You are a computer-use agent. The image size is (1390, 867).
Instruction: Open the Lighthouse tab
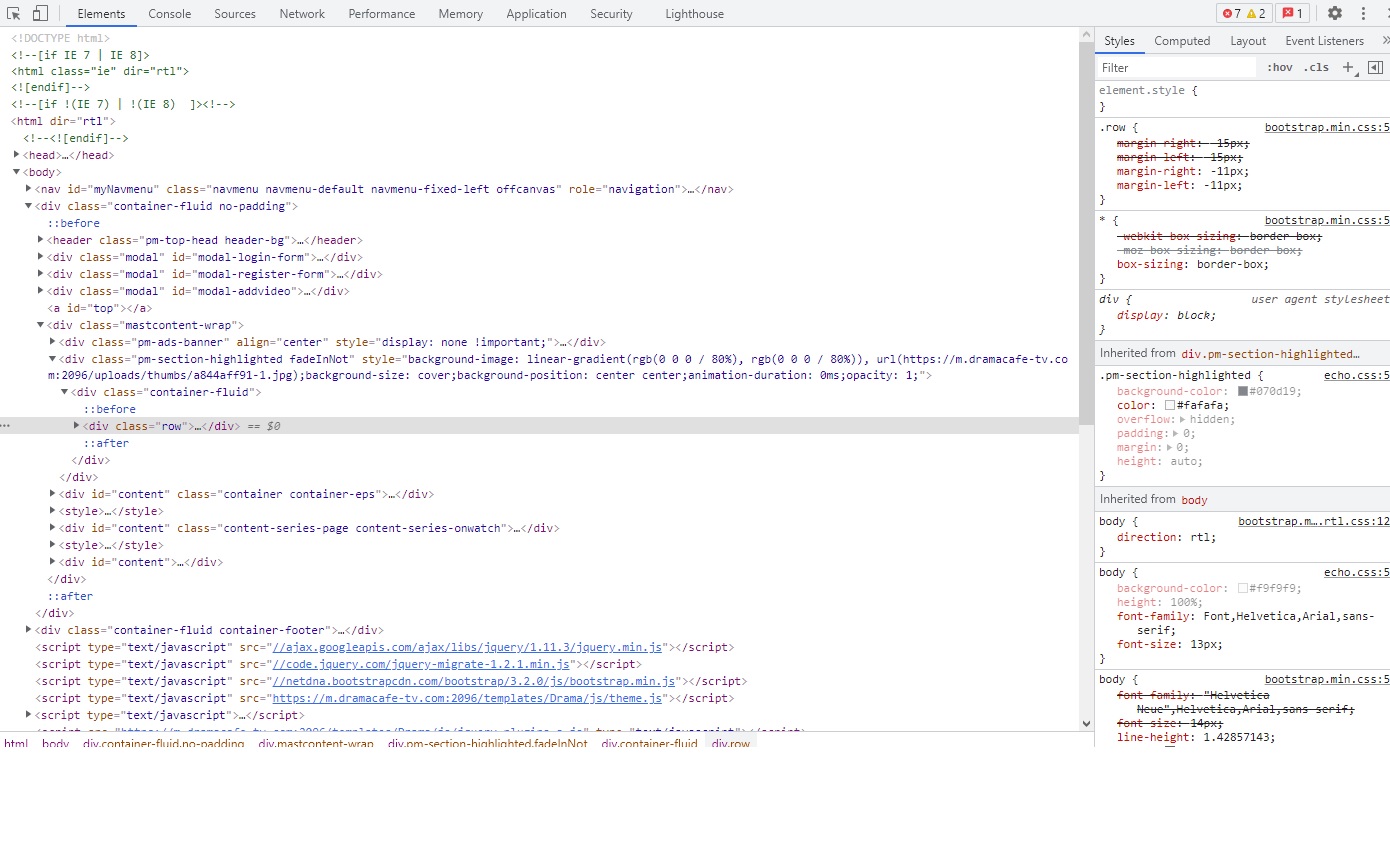pyautogui.click(x=694, y=13)
